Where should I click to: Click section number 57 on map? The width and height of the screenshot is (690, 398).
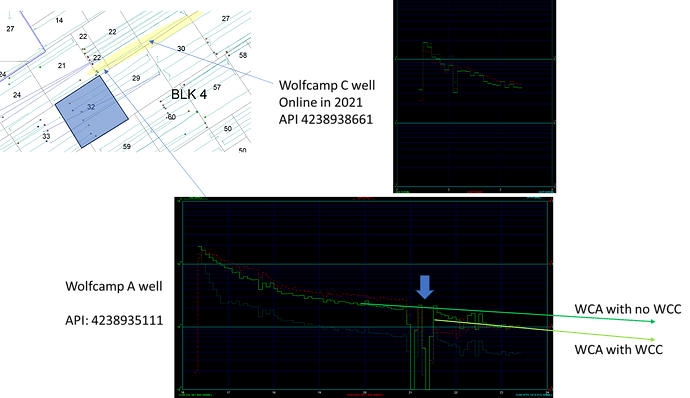coord(217,87)
